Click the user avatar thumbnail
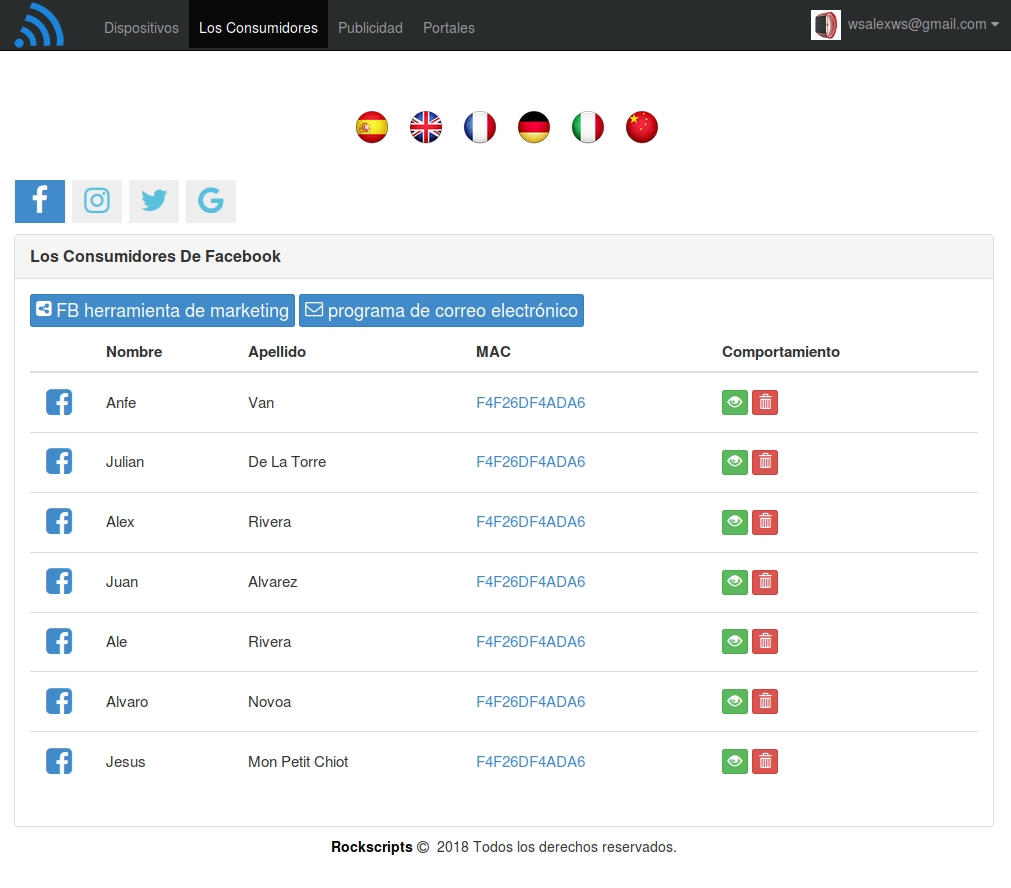 [826, 25]
